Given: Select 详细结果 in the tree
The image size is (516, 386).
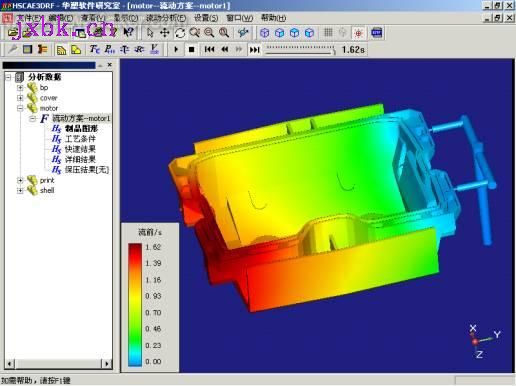Looking at the screenshot, I should [80, 159].
